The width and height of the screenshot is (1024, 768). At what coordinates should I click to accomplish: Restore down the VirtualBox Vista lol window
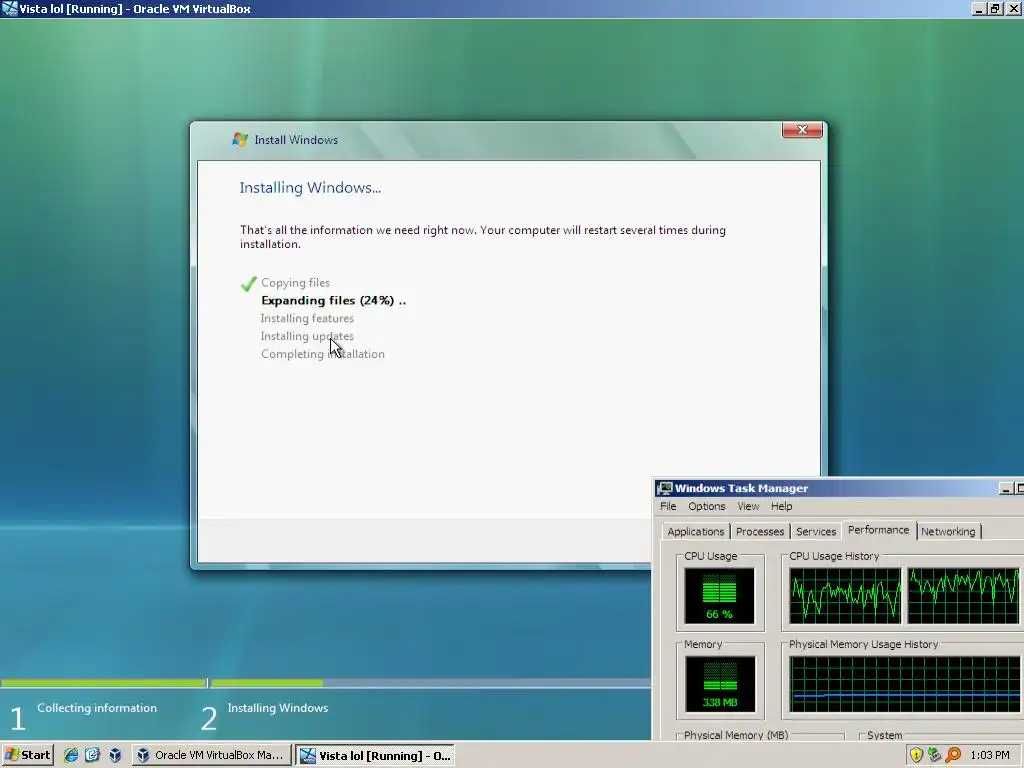pos(995,9)
